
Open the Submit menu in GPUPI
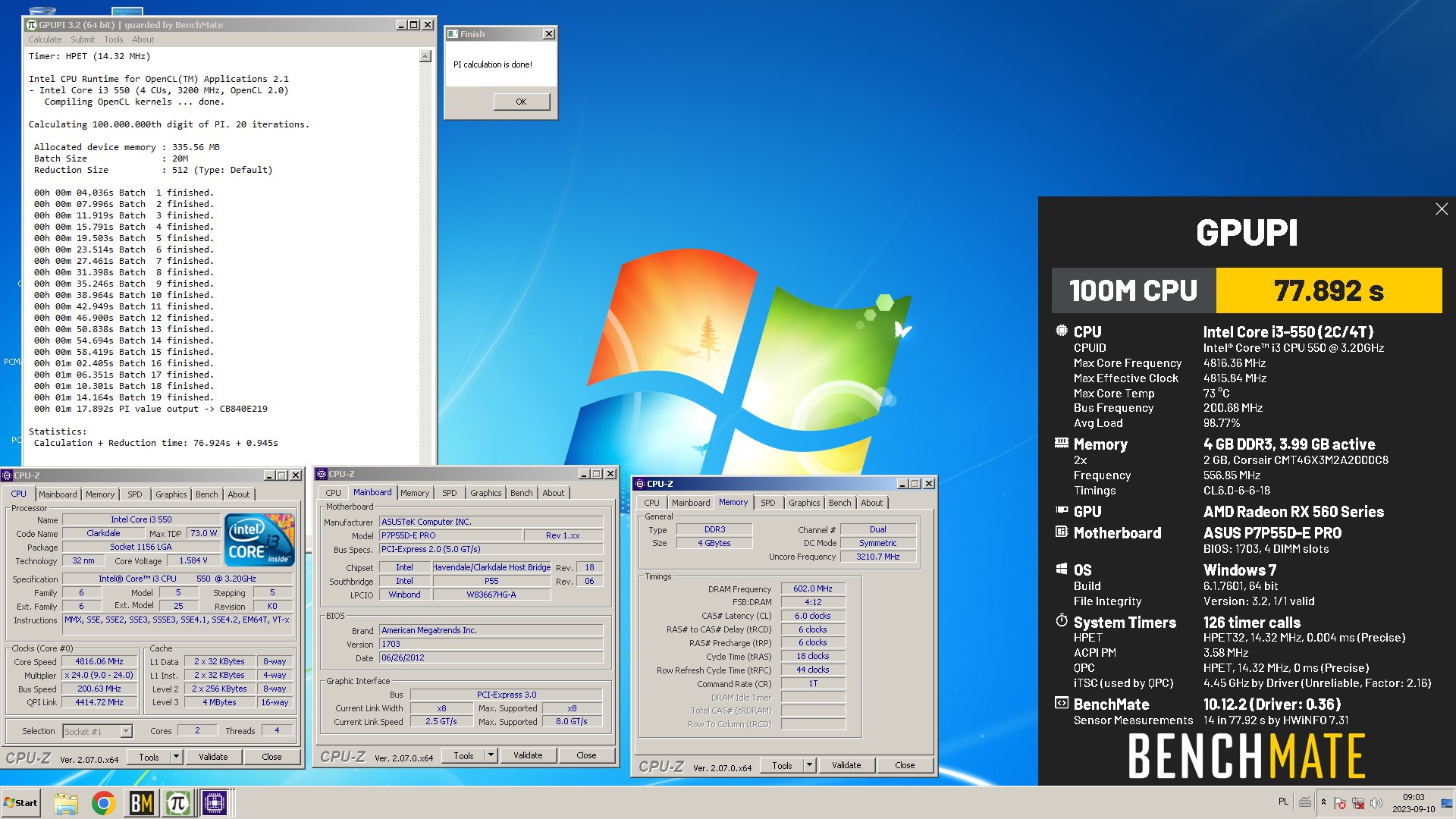coord(83,39)
